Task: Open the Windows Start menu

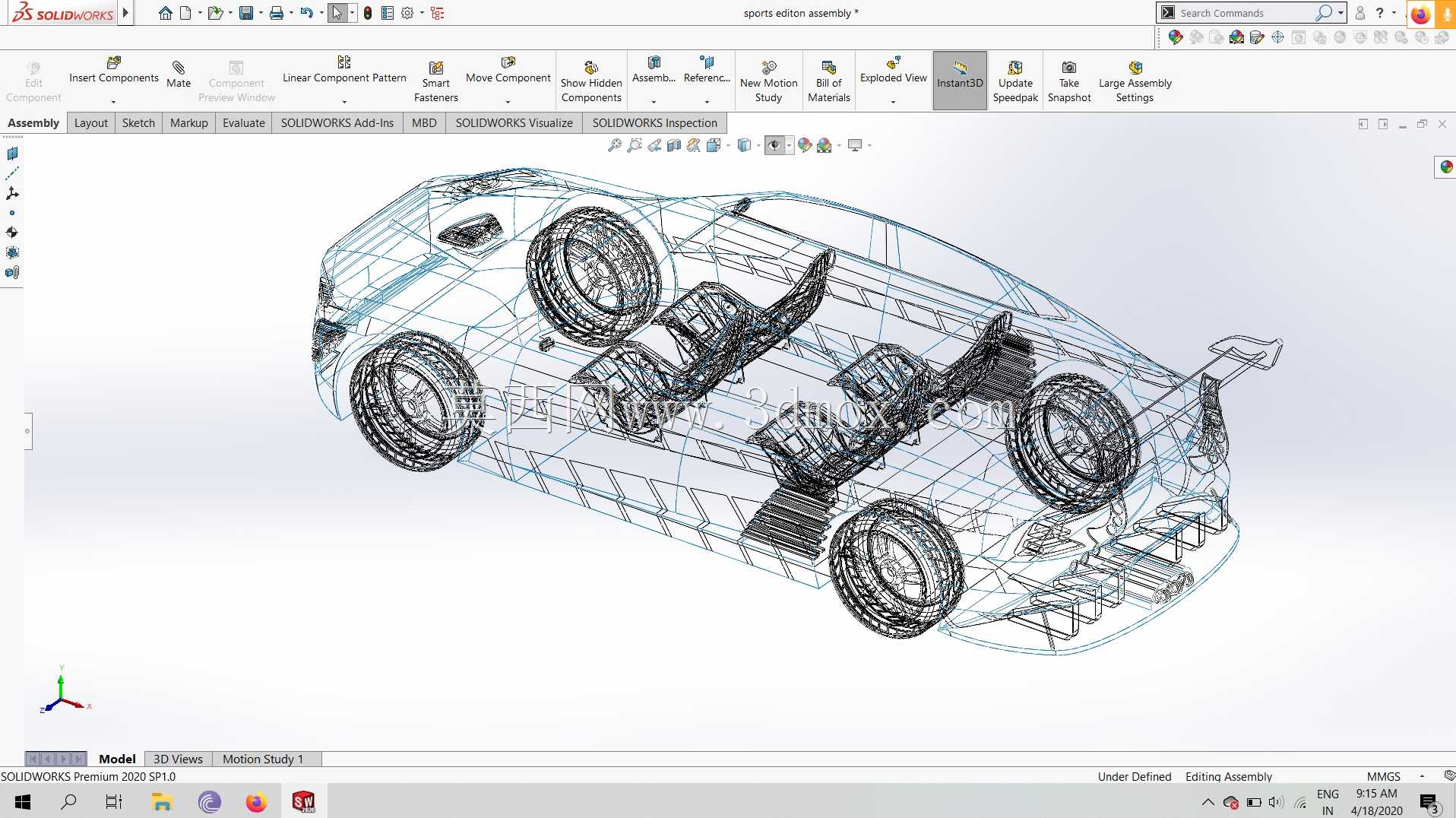Action: point(23,801)
